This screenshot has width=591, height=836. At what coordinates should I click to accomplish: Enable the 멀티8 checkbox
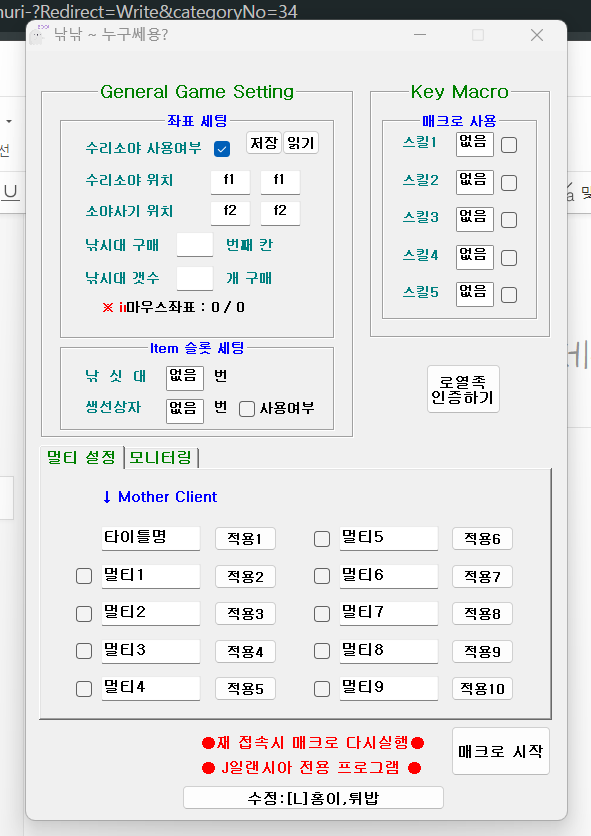[x=322, y=652]
